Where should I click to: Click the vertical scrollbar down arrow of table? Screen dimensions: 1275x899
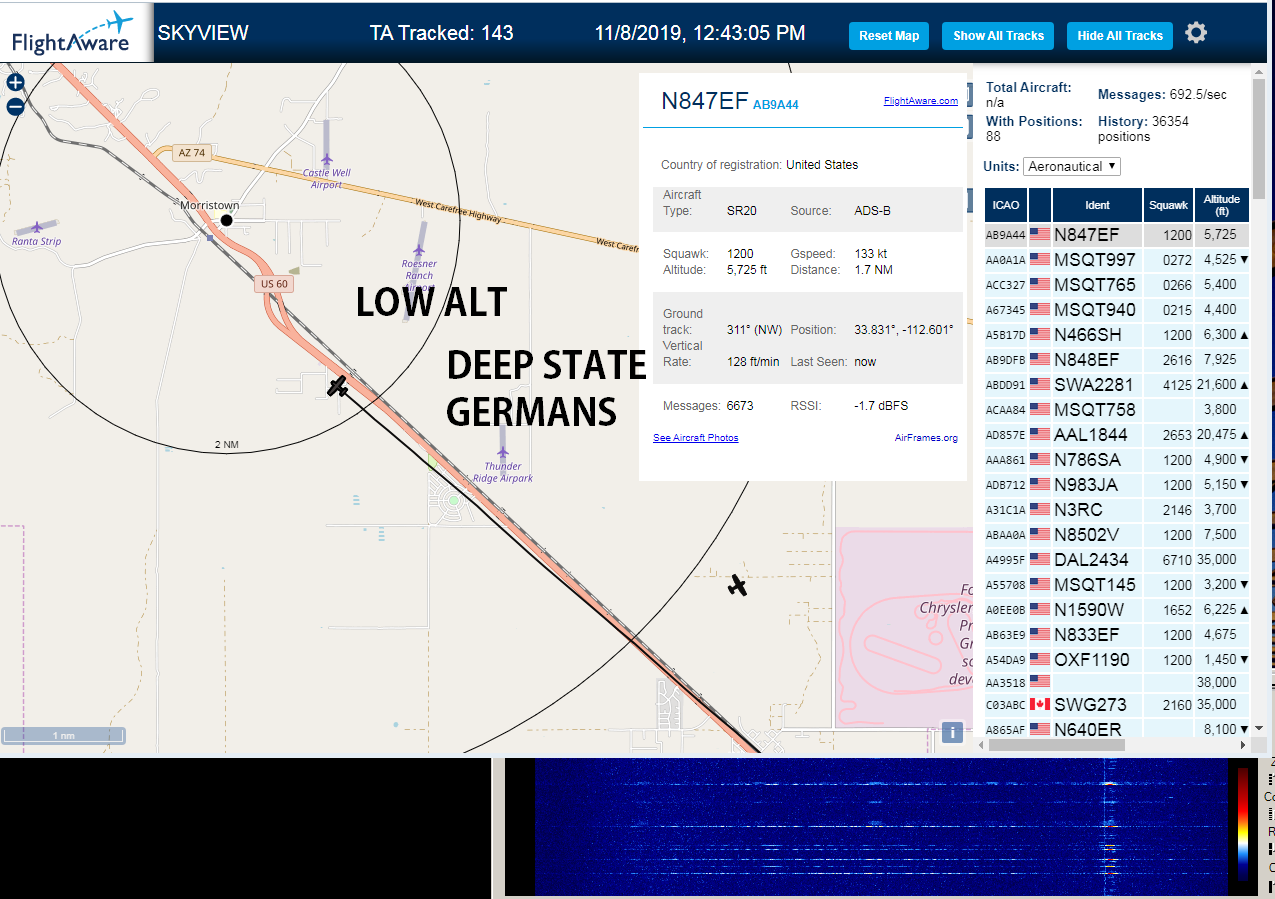(1259, 729)
